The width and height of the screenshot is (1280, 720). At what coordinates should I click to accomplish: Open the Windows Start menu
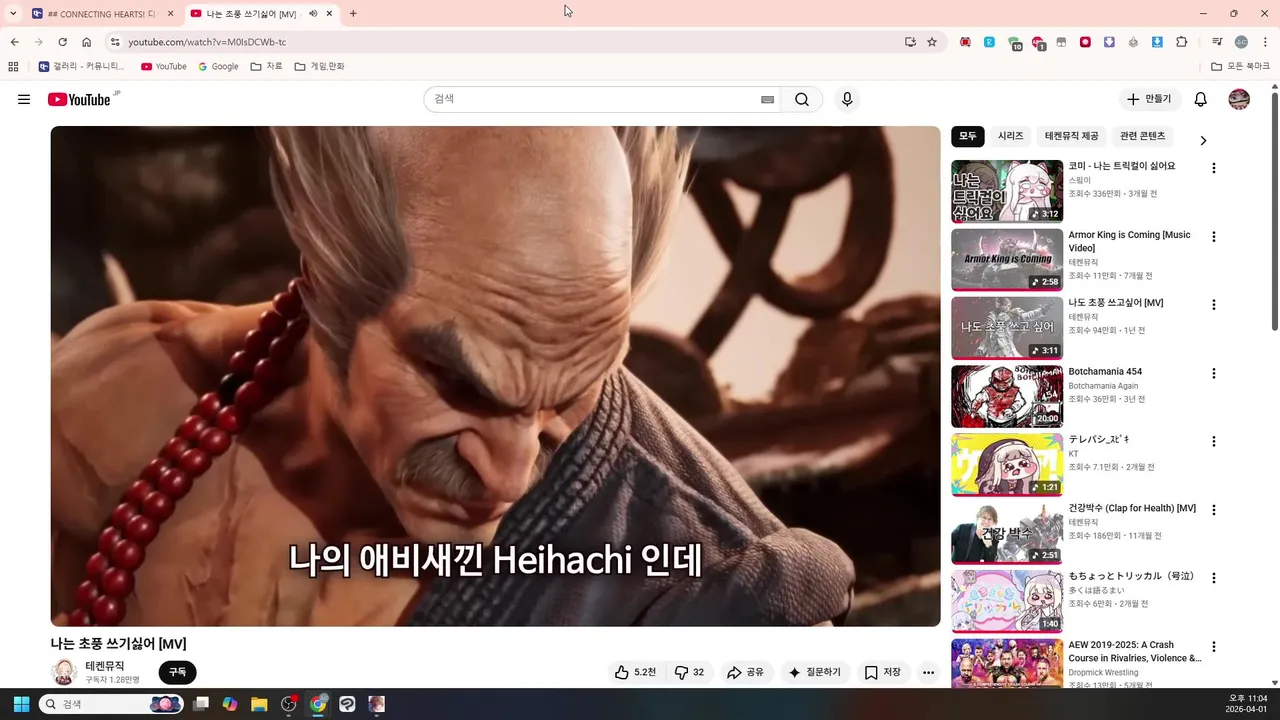(x=21, y=704)
